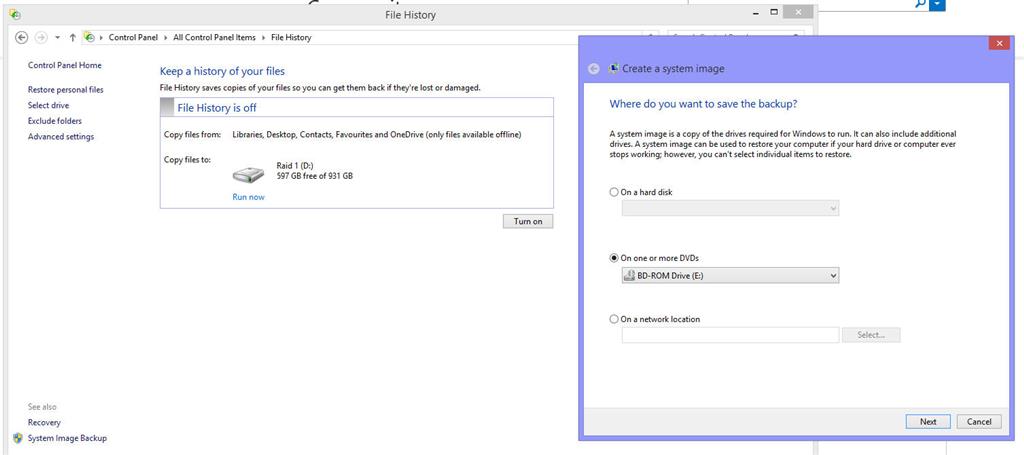Screen dimensions: 1024x455
Task: Click 'File History is off' status text
Action: [x=217, y=108]
